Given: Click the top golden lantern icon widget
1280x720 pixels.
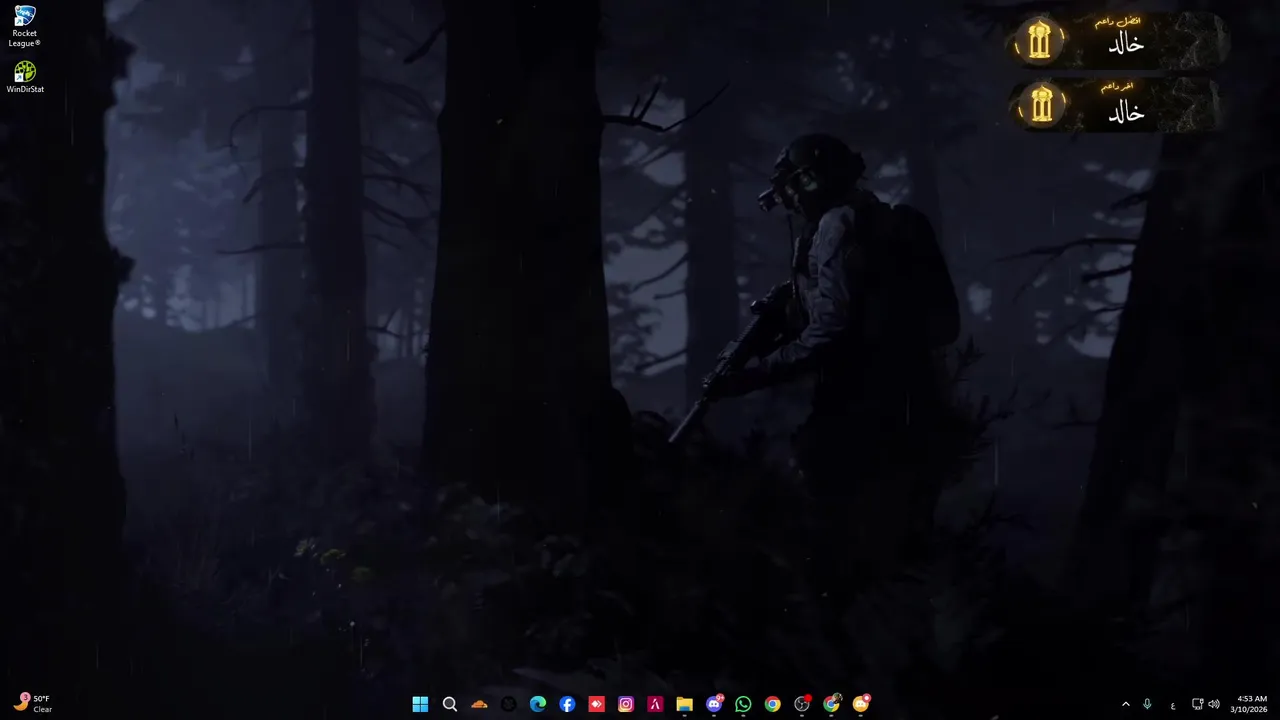Looking at the screenshot, I should pos(1040,41).
